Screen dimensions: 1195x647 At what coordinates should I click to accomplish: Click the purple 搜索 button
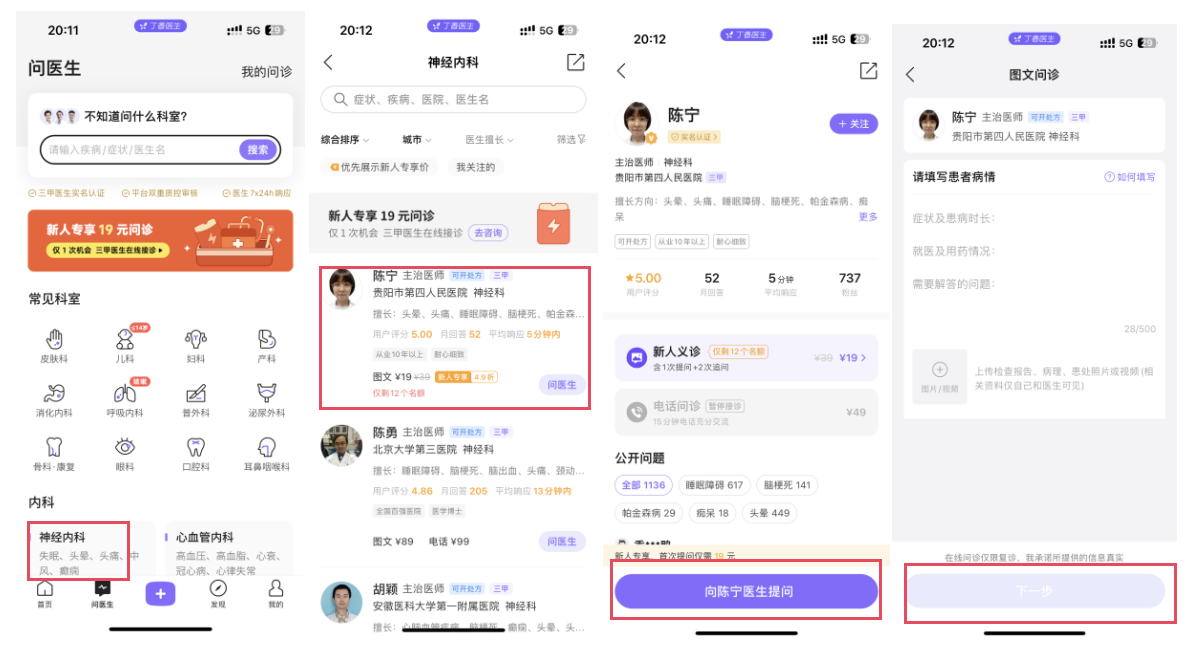point(258,149)
